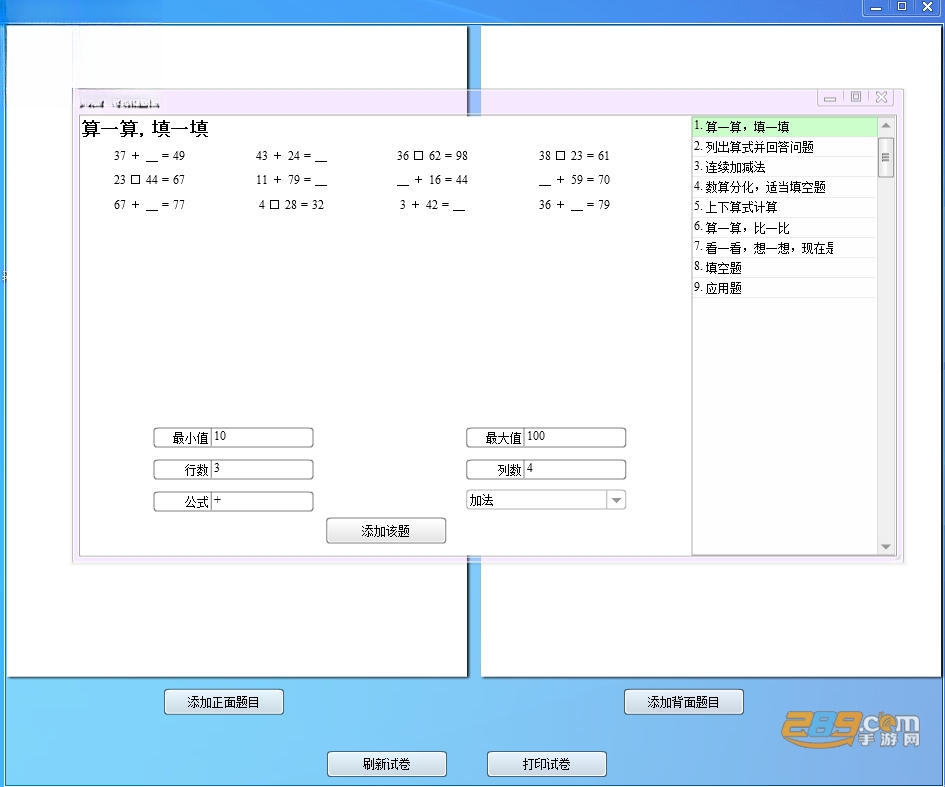Maximize the inner question dialog

click(x=856, y=97)
